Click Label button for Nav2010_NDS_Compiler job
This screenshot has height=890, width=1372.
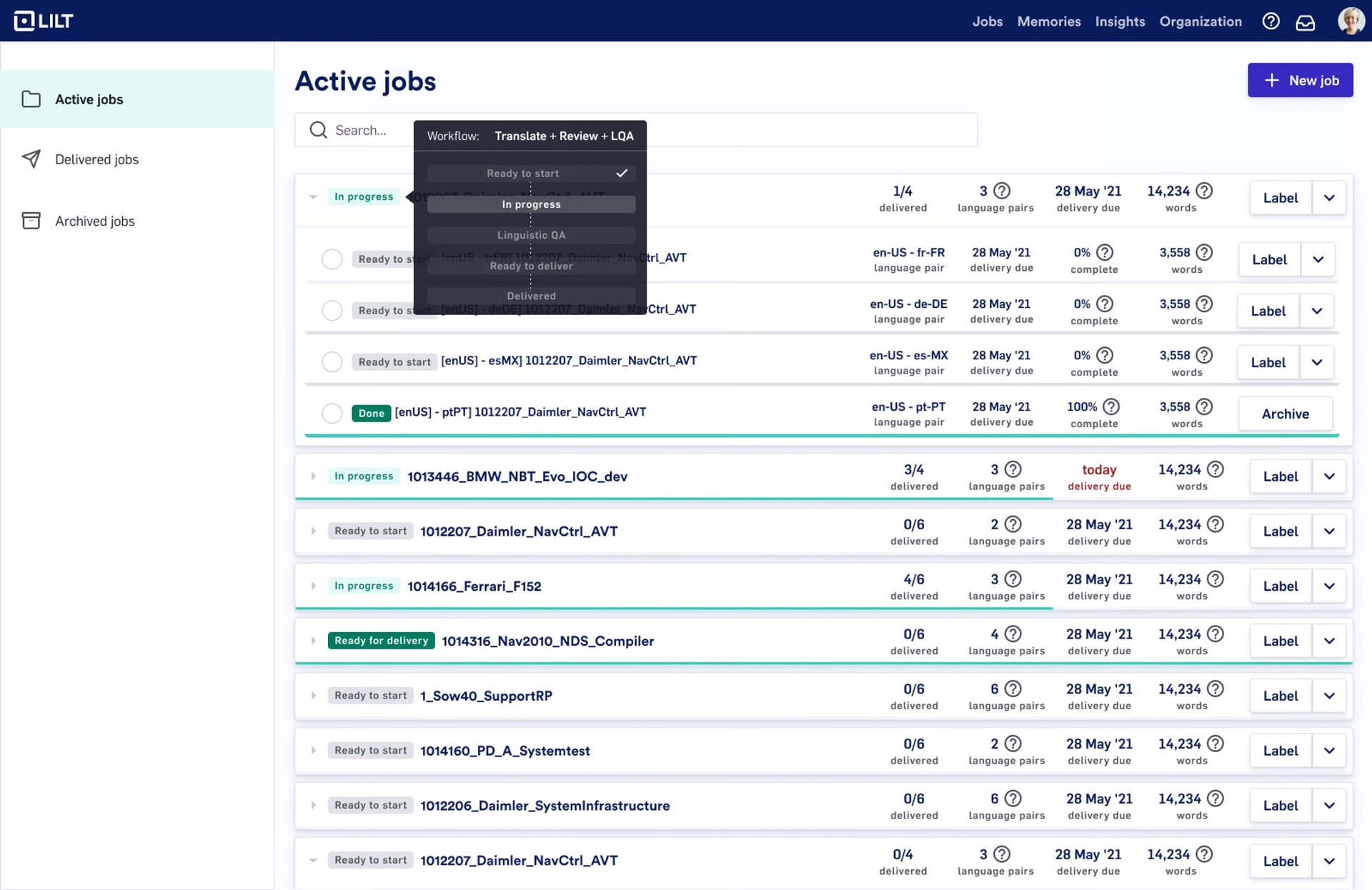(1280, 641)
